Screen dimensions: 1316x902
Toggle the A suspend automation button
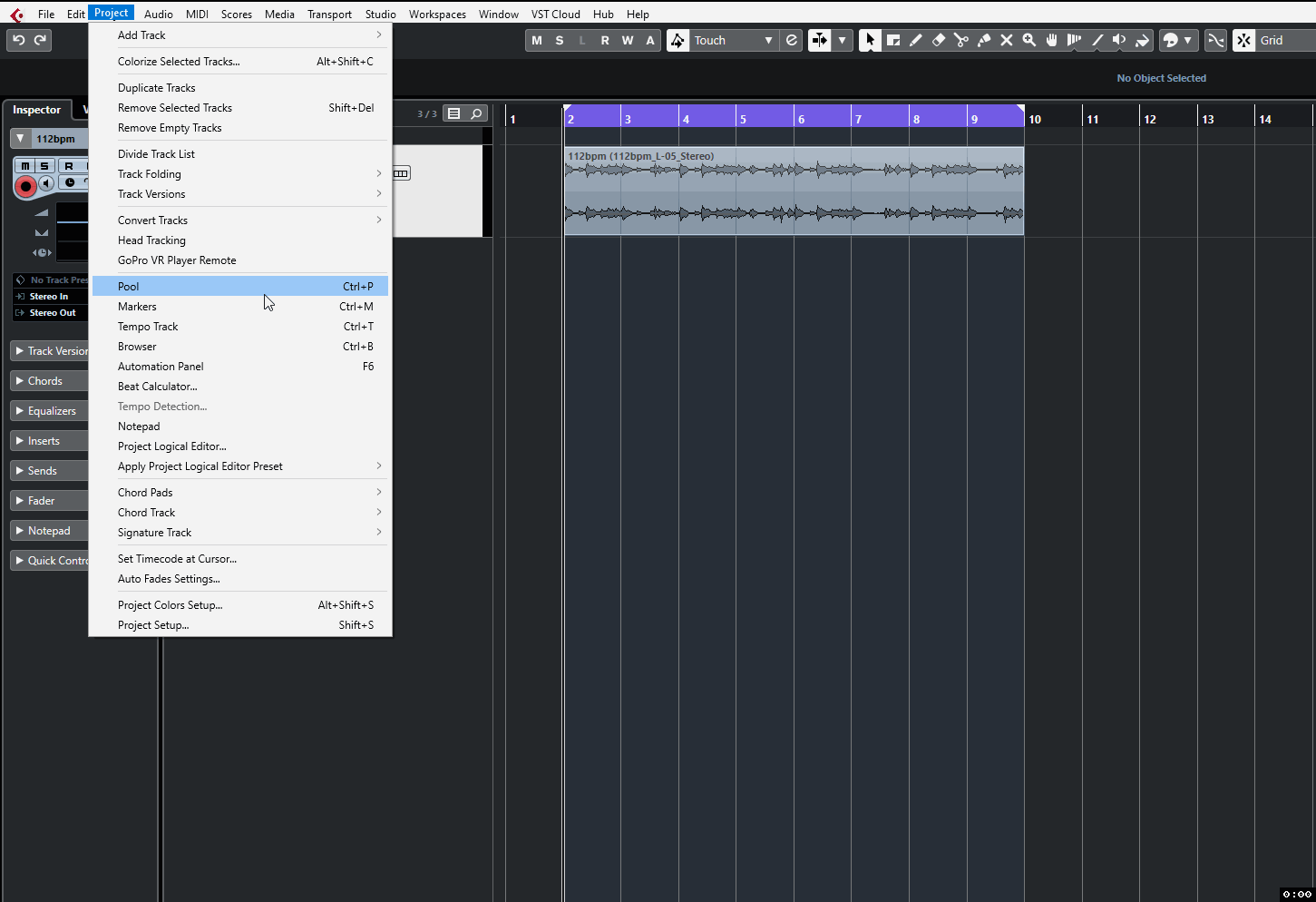click(650, 40)
